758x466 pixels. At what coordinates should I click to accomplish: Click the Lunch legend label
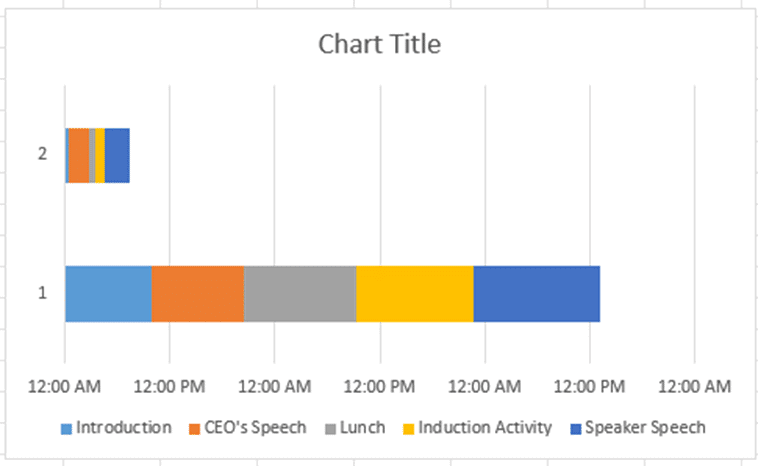point(362,428)
